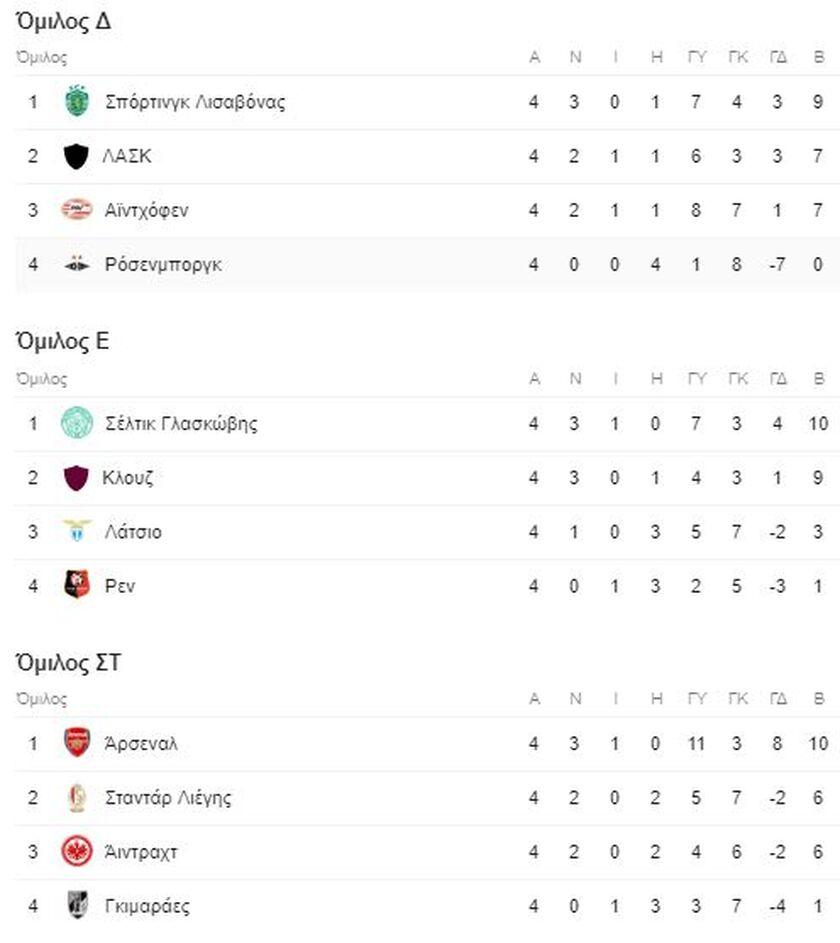This screenshot has height=943, width=840.
Task: Click the Rennes (Ρεν) red-black logo
Action: (x=76, y=585)
